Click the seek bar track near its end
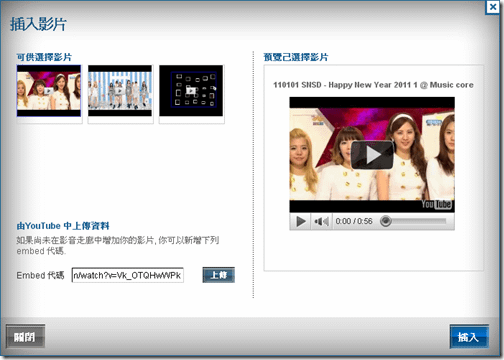The width and height of the screenshot is (504, 360). click(440, 221)
